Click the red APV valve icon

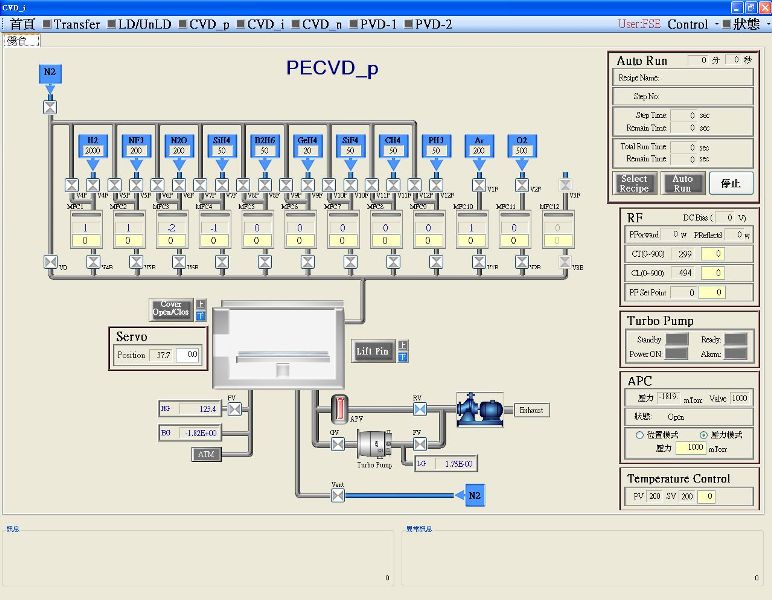tap(338, 409)
